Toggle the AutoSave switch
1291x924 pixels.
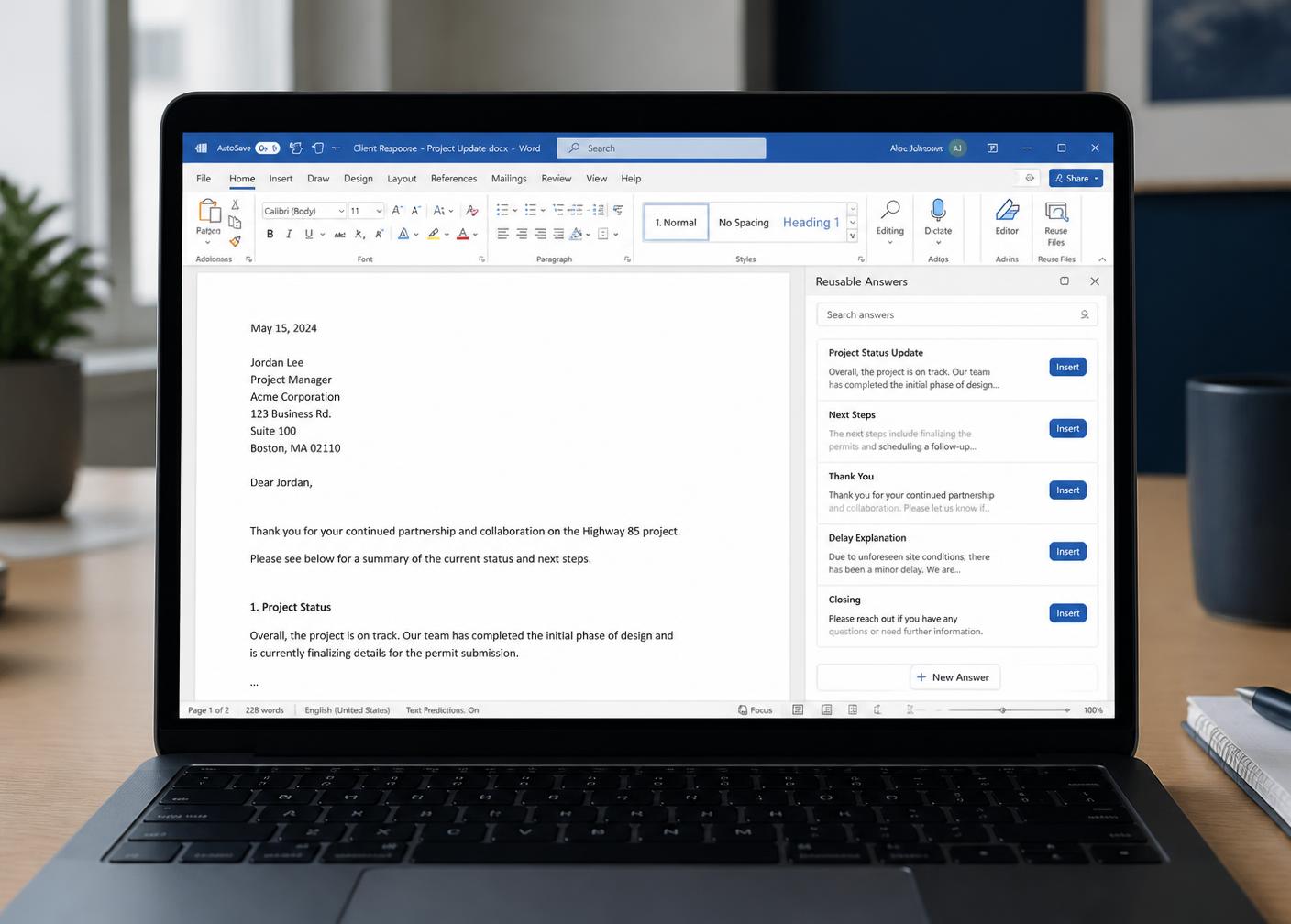pyautogui.click(x=268, y=148)
